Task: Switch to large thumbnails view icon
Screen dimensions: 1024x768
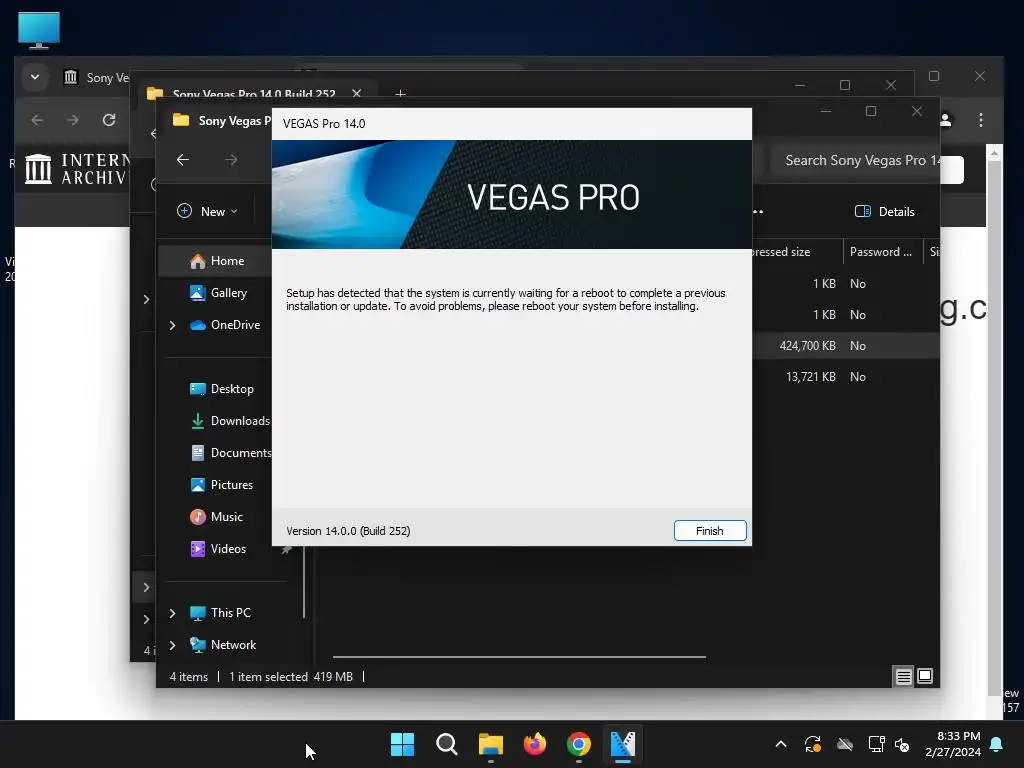Action: (925, 676)
